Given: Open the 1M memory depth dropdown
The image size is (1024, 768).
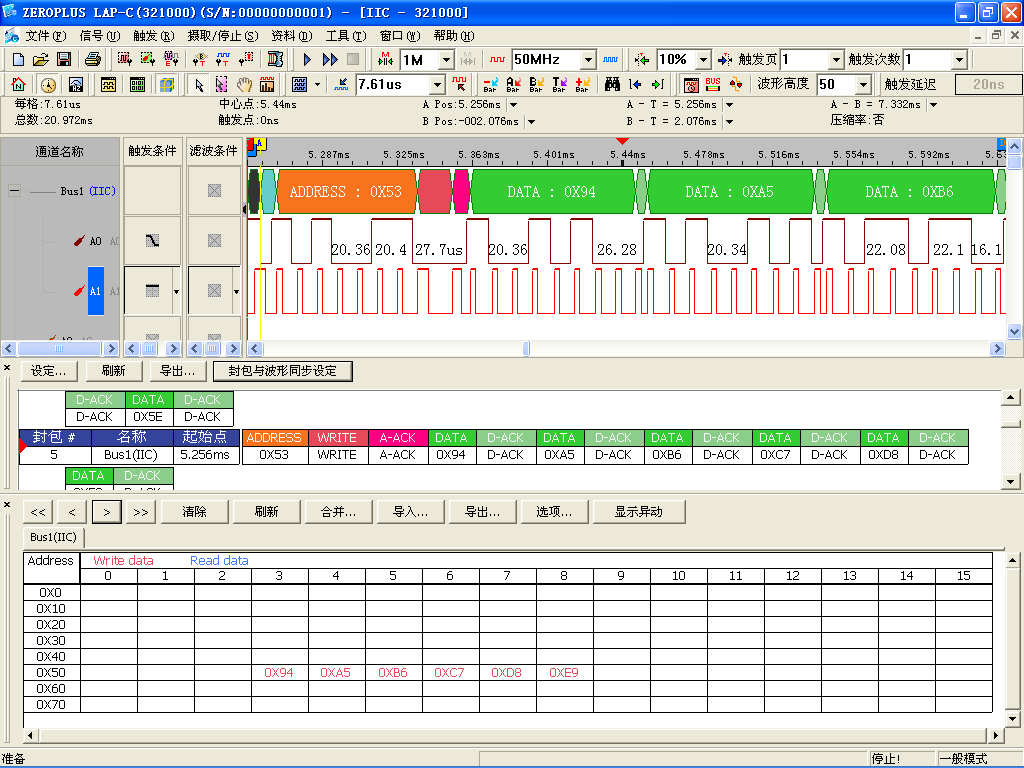Looking at the screenshot, I should pos(446,60).
